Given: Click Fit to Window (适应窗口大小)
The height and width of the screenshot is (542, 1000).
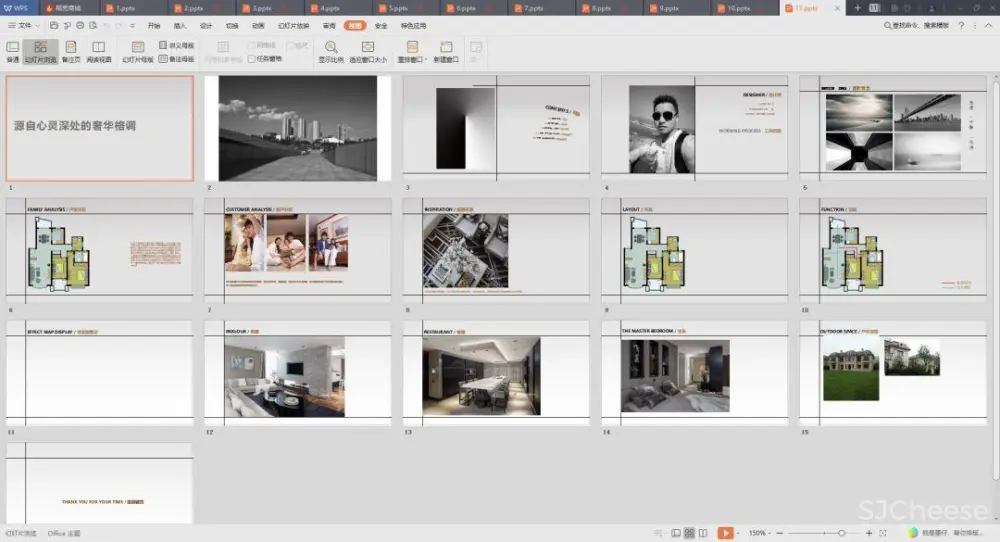Looking at the screenshot, I should pos(367,47).
